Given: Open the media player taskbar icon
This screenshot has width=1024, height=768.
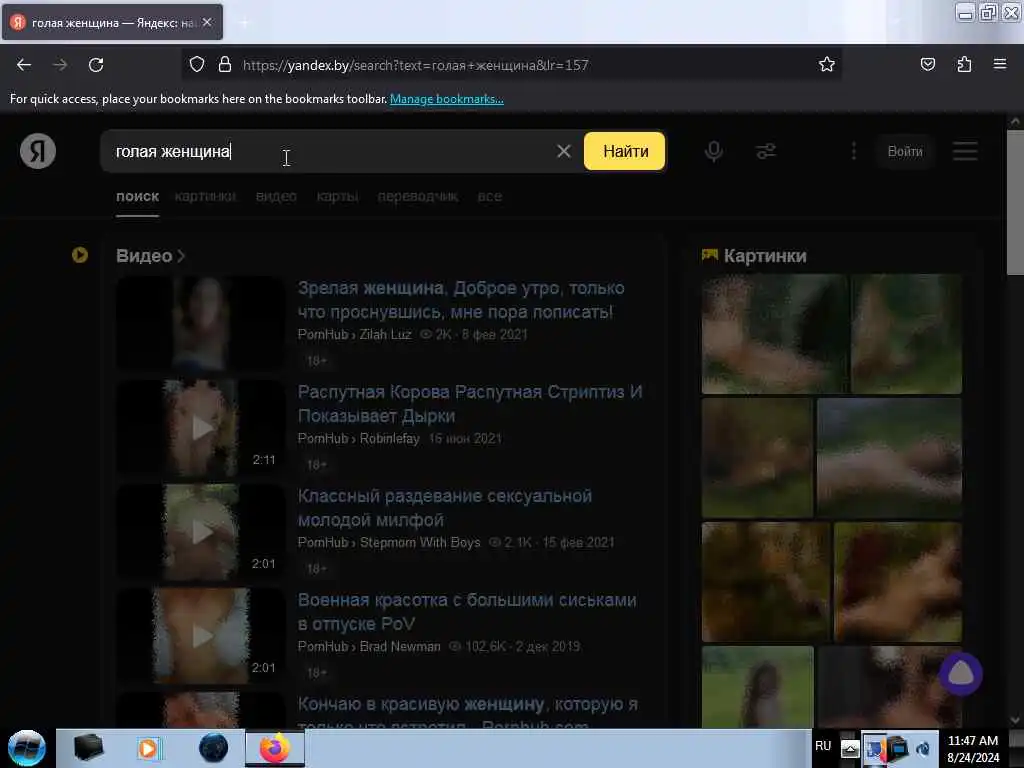Looking at the screenshot, I should coord(148,748).
